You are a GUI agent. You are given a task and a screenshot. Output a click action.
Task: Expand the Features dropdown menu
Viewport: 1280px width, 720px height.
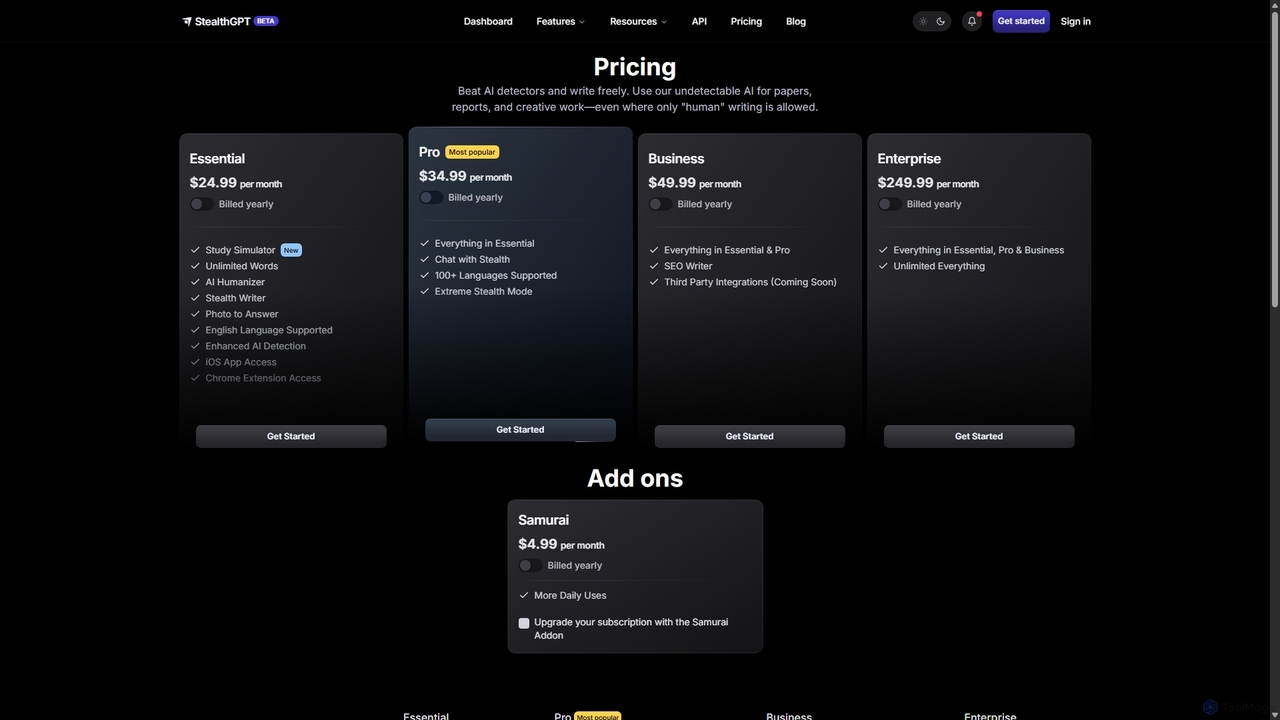(x=561, y=21)
